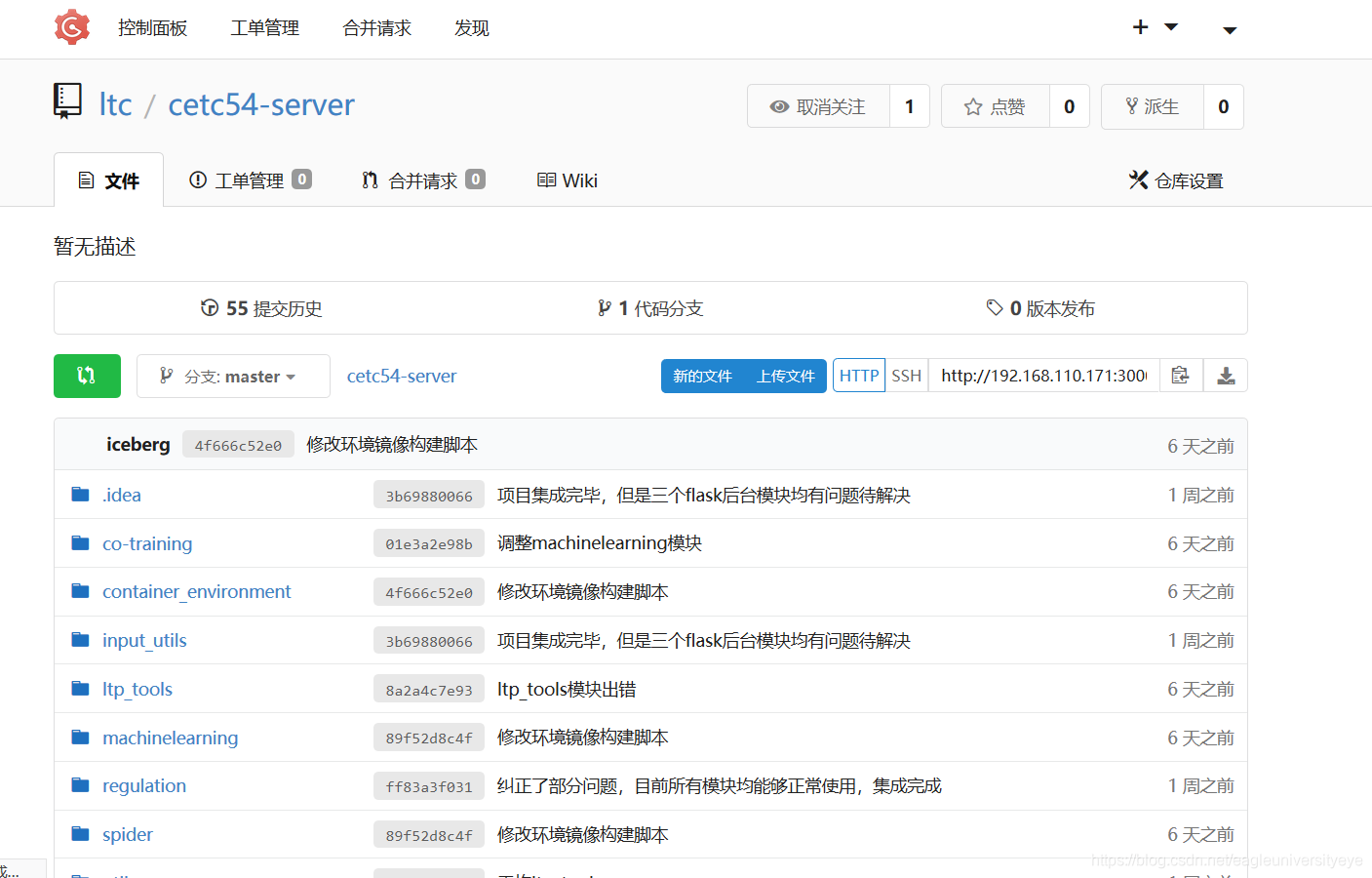Click the plus create icon
Image resolution: width=1372 pixels, height=878 pixels.
1140,27
